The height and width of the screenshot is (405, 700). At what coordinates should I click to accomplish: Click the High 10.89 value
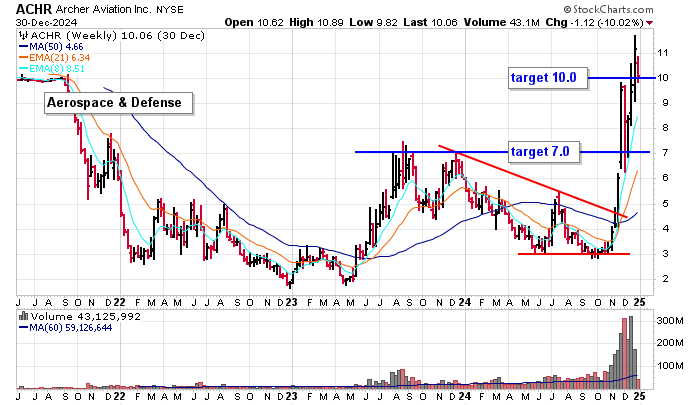[317, 22]
